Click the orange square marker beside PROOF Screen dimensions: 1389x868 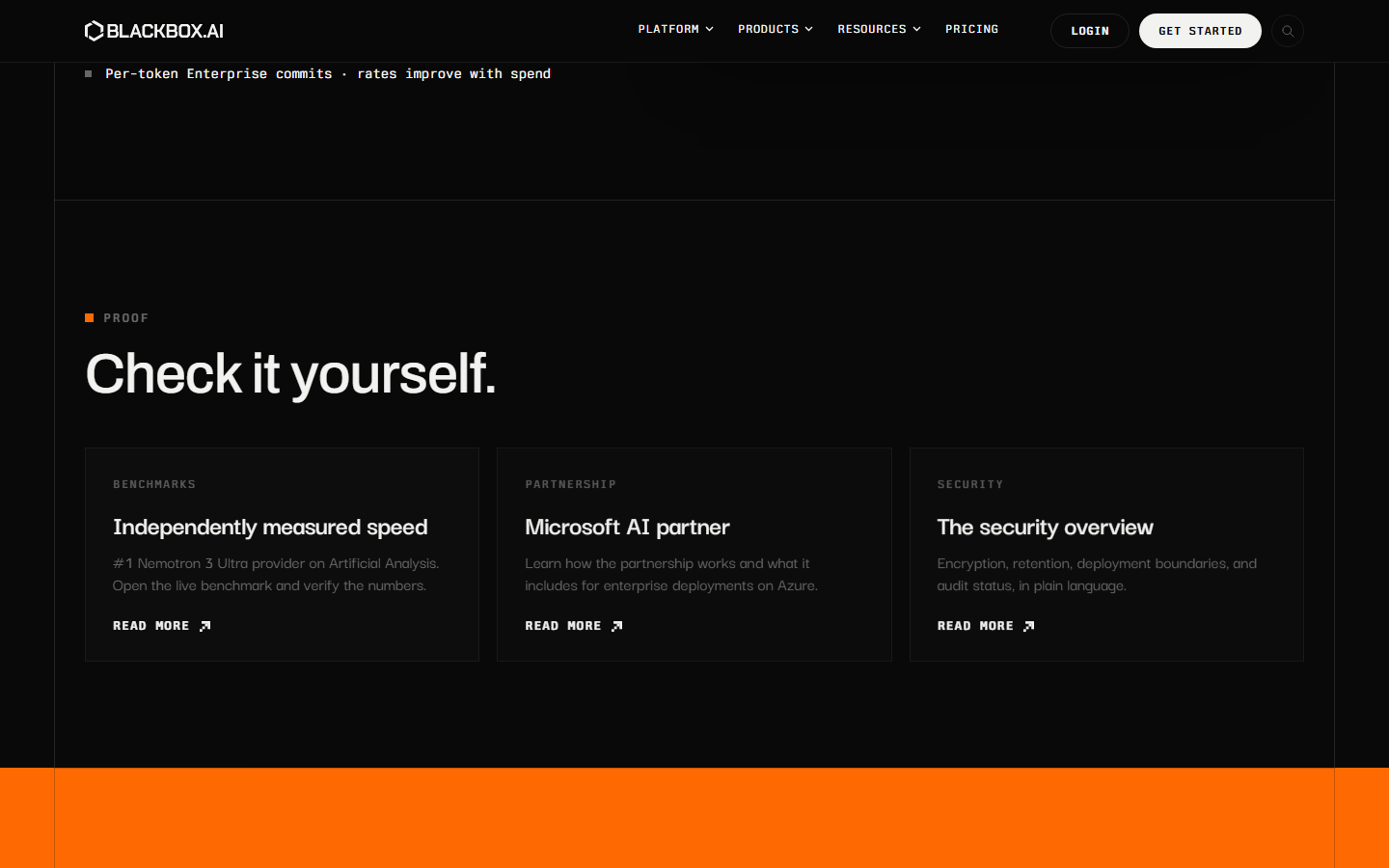tap(90, 317)
